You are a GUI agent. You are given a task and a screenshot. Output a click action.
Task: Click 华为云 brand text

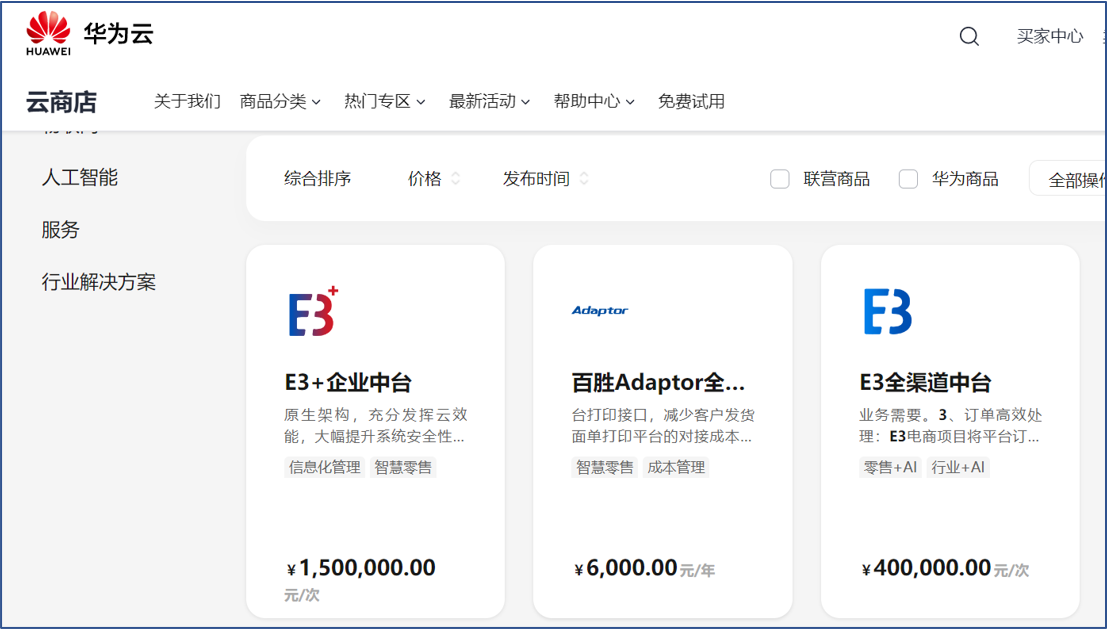119,33
